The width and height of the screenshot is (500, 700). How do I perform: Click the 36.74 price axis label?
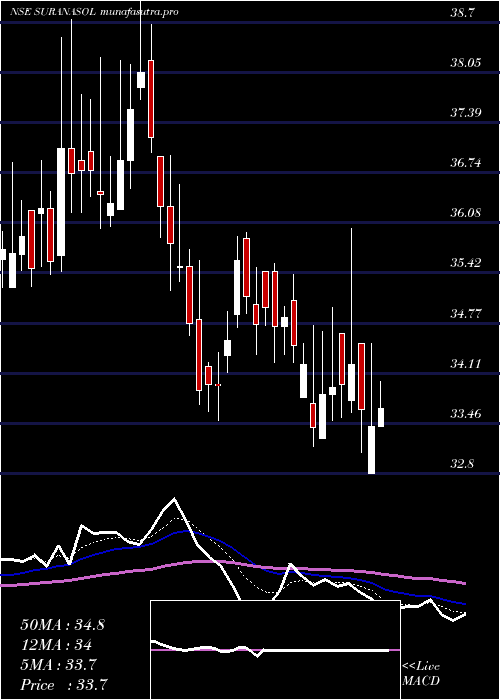tap(466, 162)
